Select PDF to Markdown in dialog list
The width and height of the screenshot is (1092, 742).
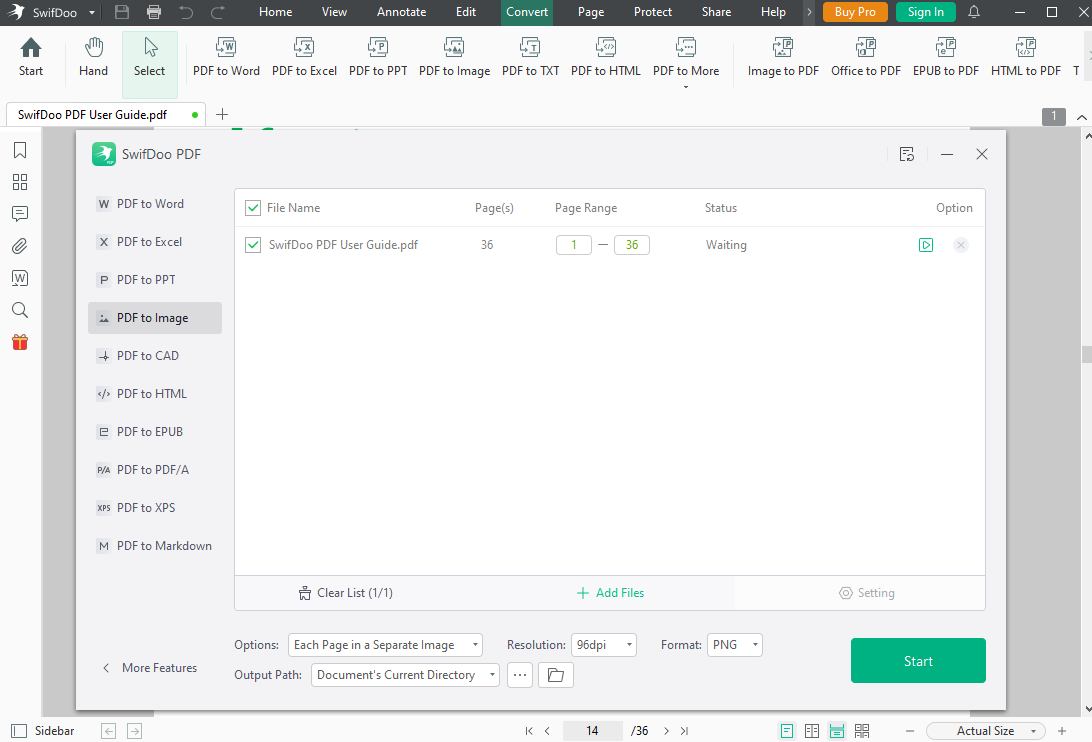click(155, 546)
